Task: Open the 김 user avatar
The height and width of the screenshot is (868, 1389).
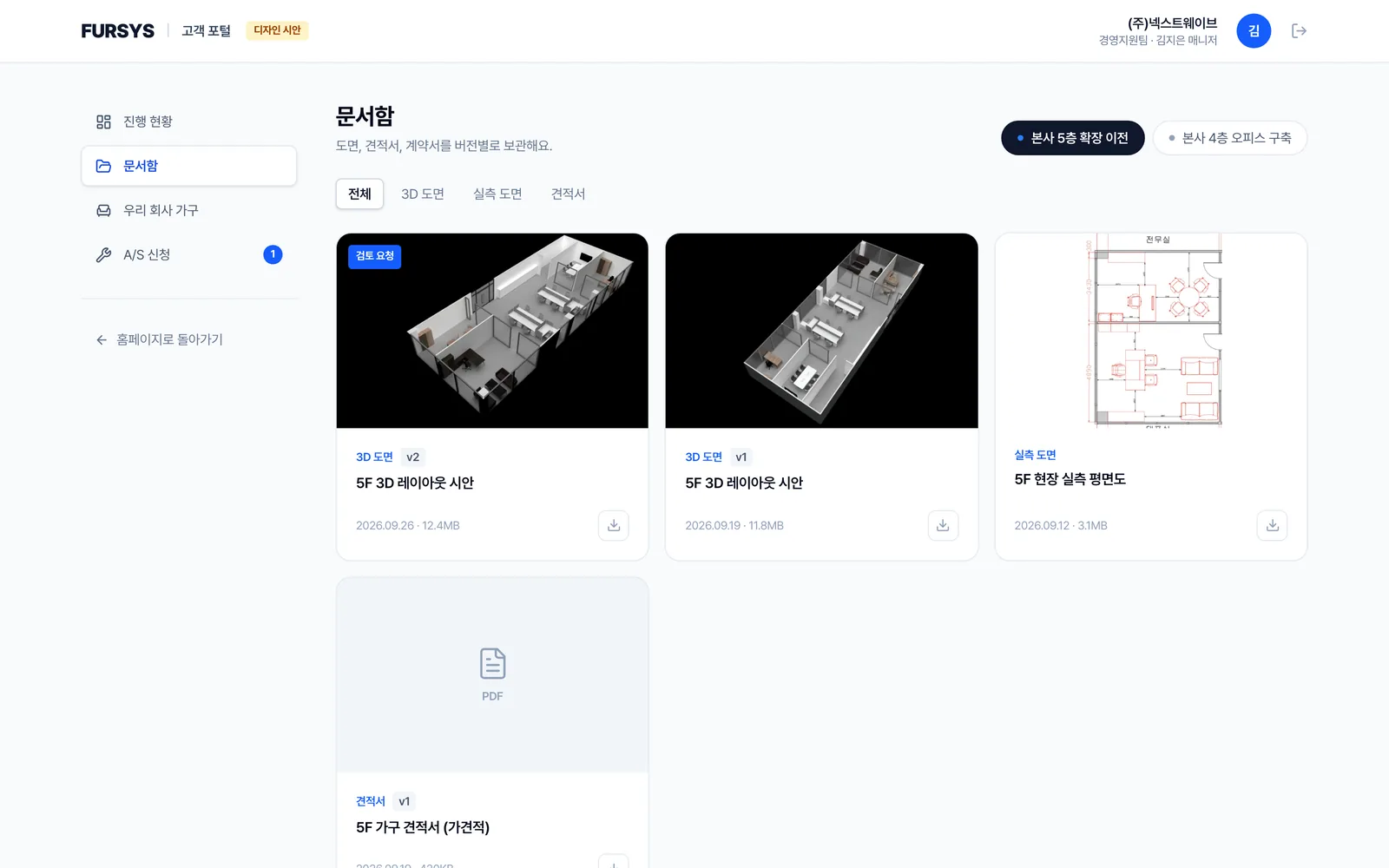Action: (x=1254, y=31)
